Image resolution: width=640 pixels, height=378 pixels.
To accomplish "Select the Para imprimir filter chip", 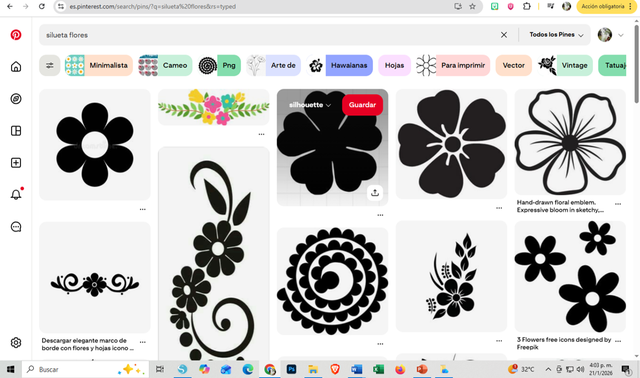I will click(x=453, y=65).
